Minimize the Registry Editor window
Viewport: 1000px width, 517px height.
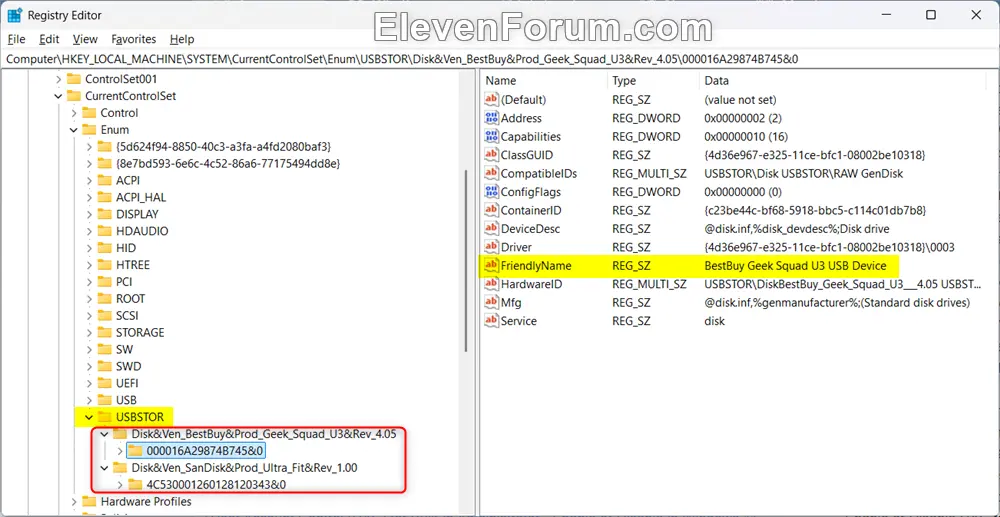(x=885, y=15)
